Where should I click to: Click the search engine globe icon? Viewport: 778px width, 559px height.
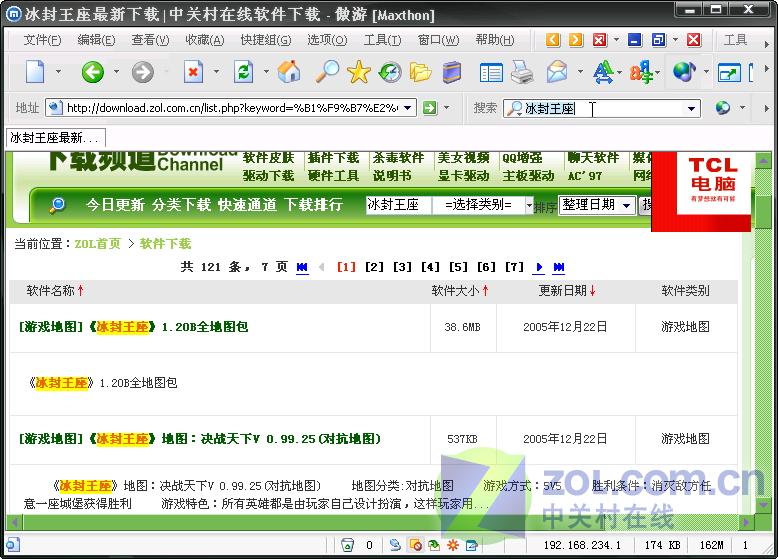pos(722,108)
